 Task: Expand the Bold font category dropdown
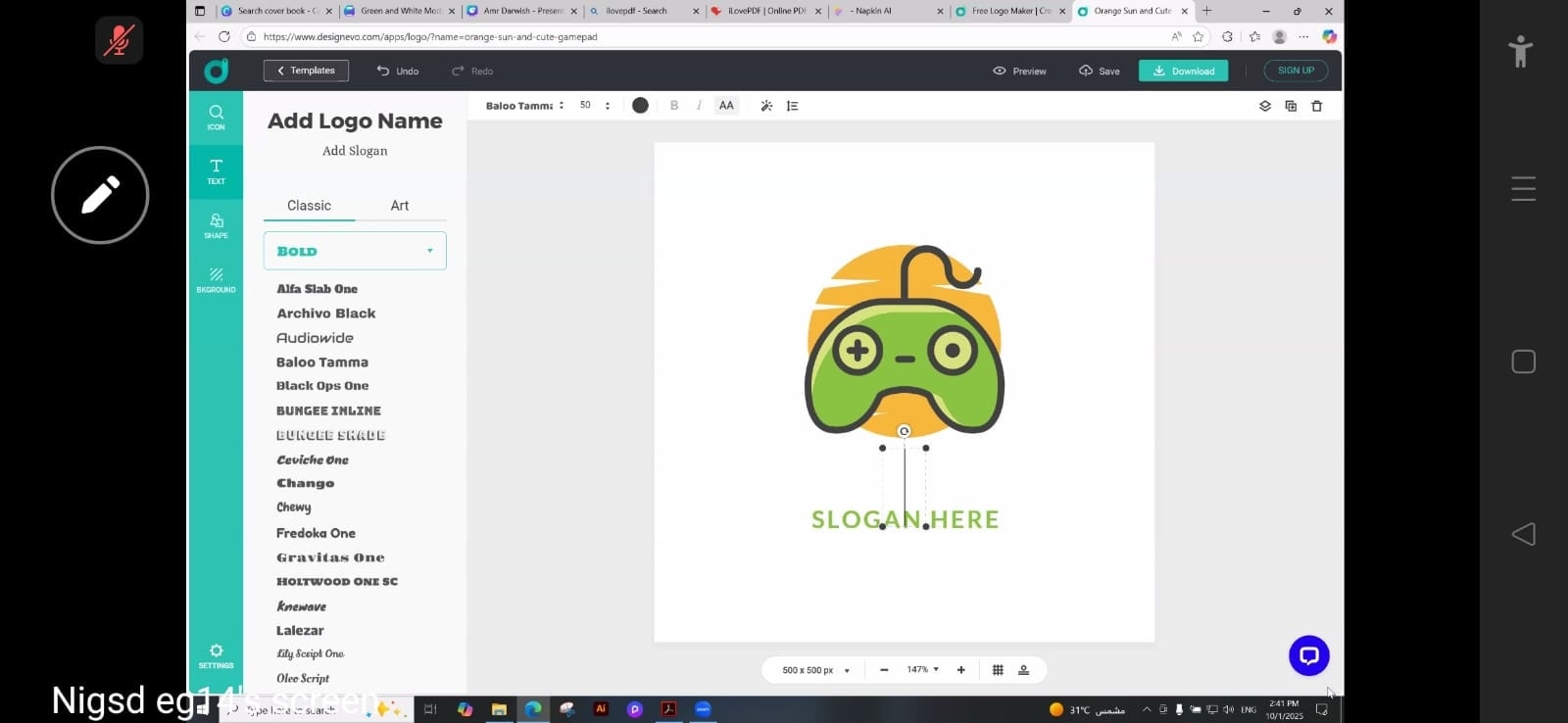[355, 251]
